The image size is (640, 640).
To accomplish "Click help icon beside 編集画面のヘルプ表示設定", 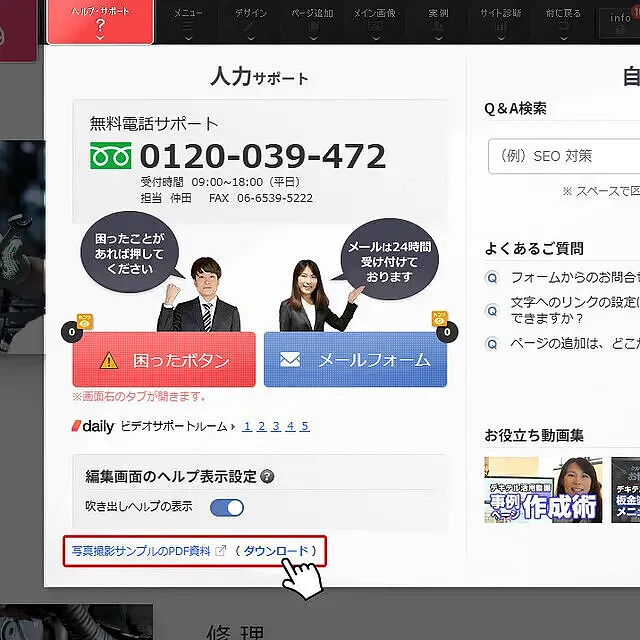I will tap(267, 477).
